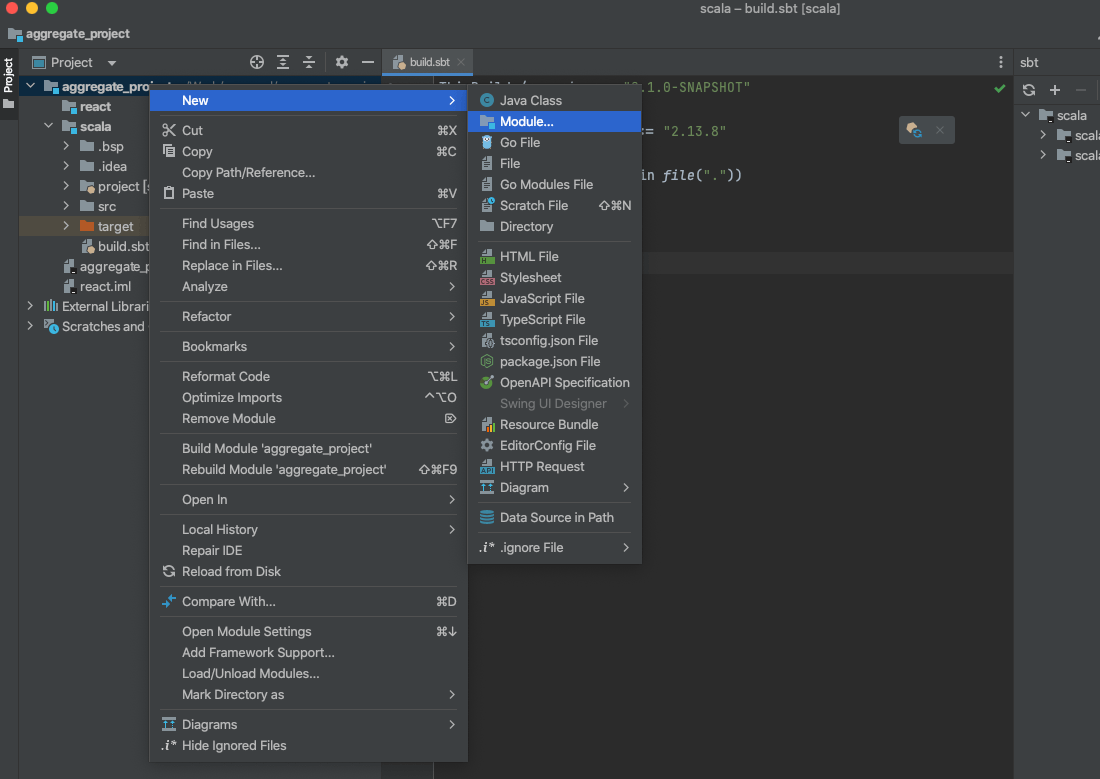The width and height of the screenshot is (1100, 779).
Task: Create a new Java Class
Action: pos(555,100)
